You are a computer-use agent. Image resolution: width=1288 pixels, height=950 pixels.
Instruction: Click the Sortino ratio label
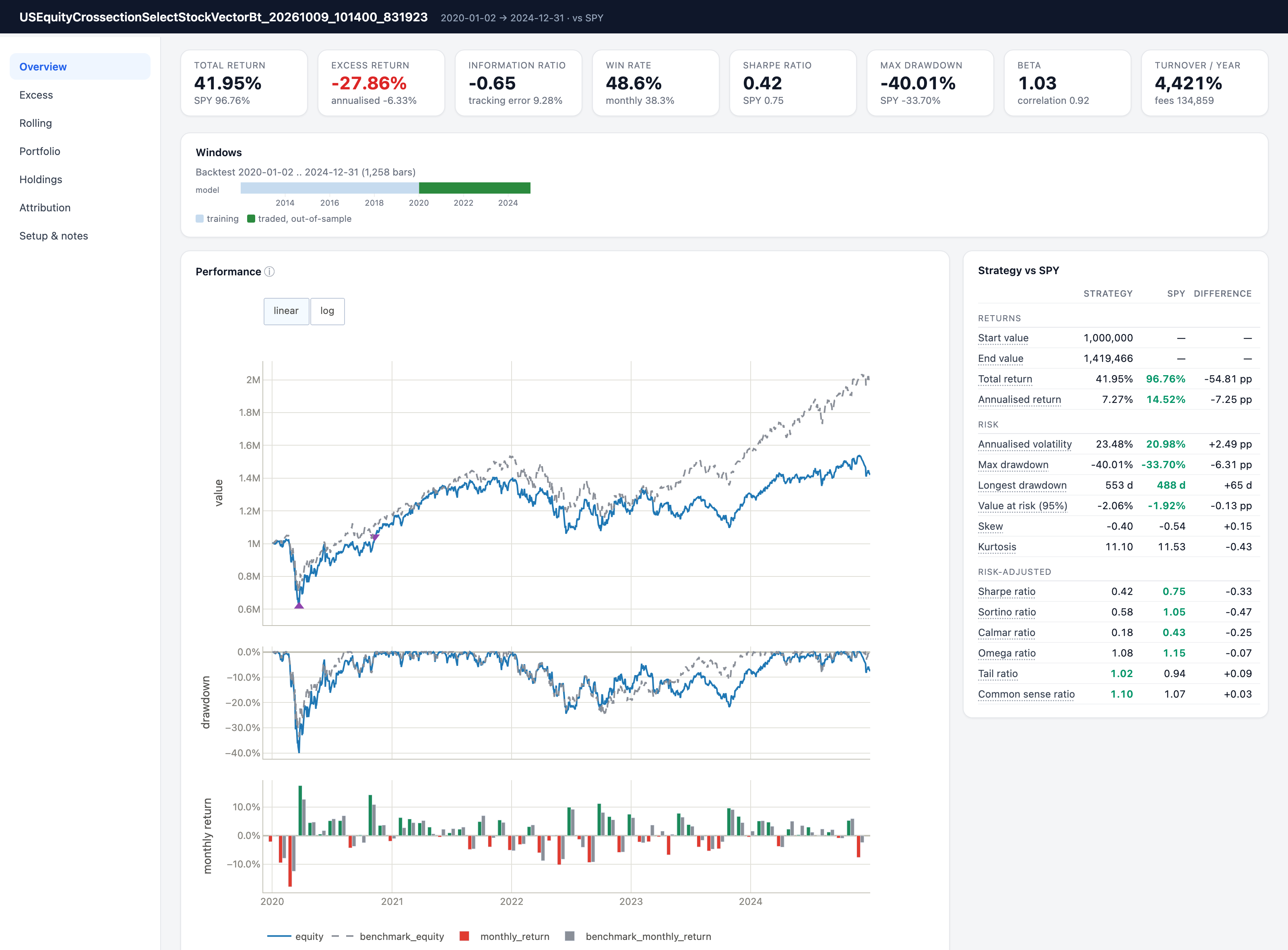(x=1007, y=612)
